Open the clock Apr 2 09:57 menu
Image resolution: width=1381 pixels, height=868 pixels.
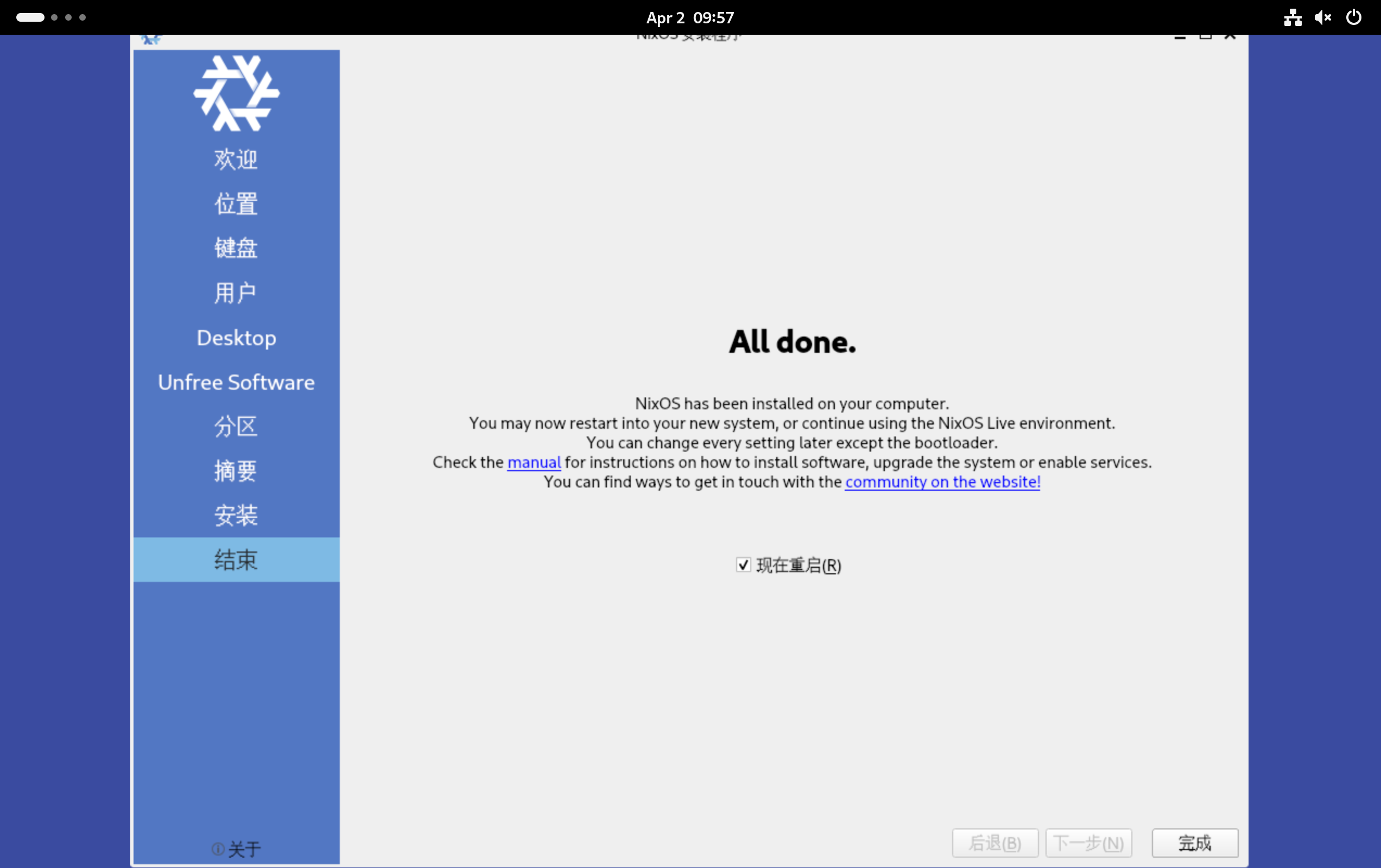690,17
